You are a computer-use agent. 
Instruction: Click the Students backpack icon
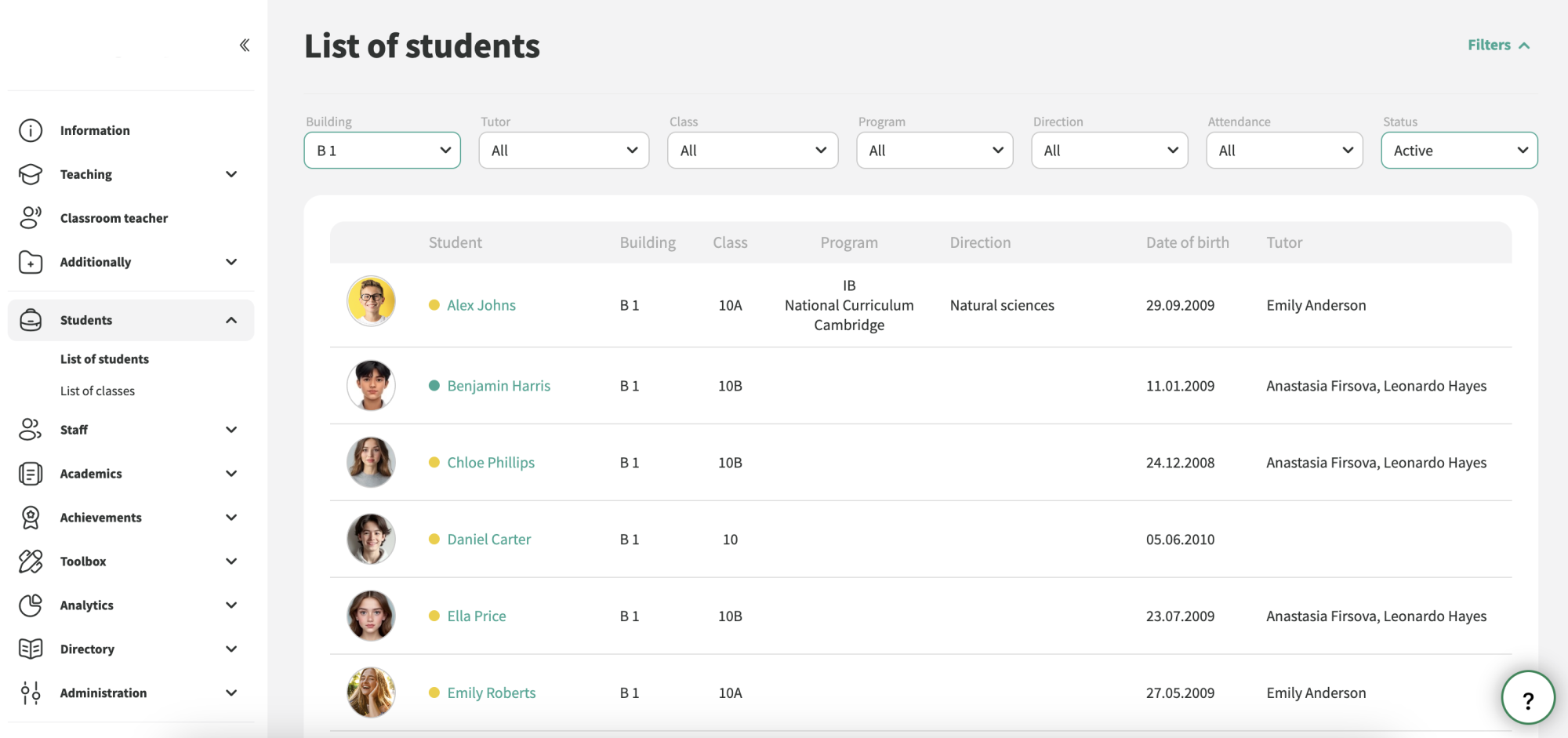tap(31, 320)
